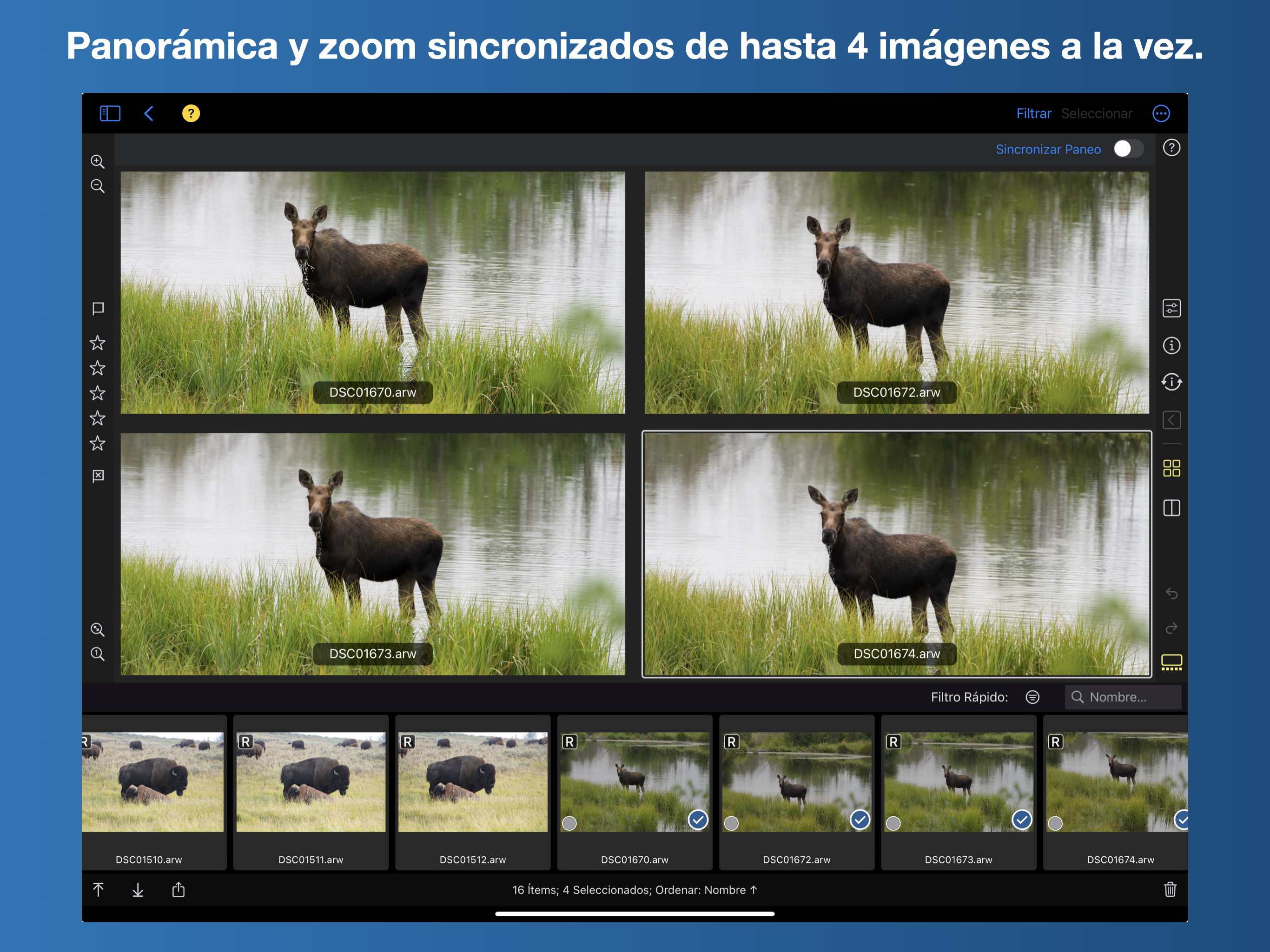Click the Filtro Rápido label
The width and height of the screenshot is (1270, 952).
(x=969, y=697)
